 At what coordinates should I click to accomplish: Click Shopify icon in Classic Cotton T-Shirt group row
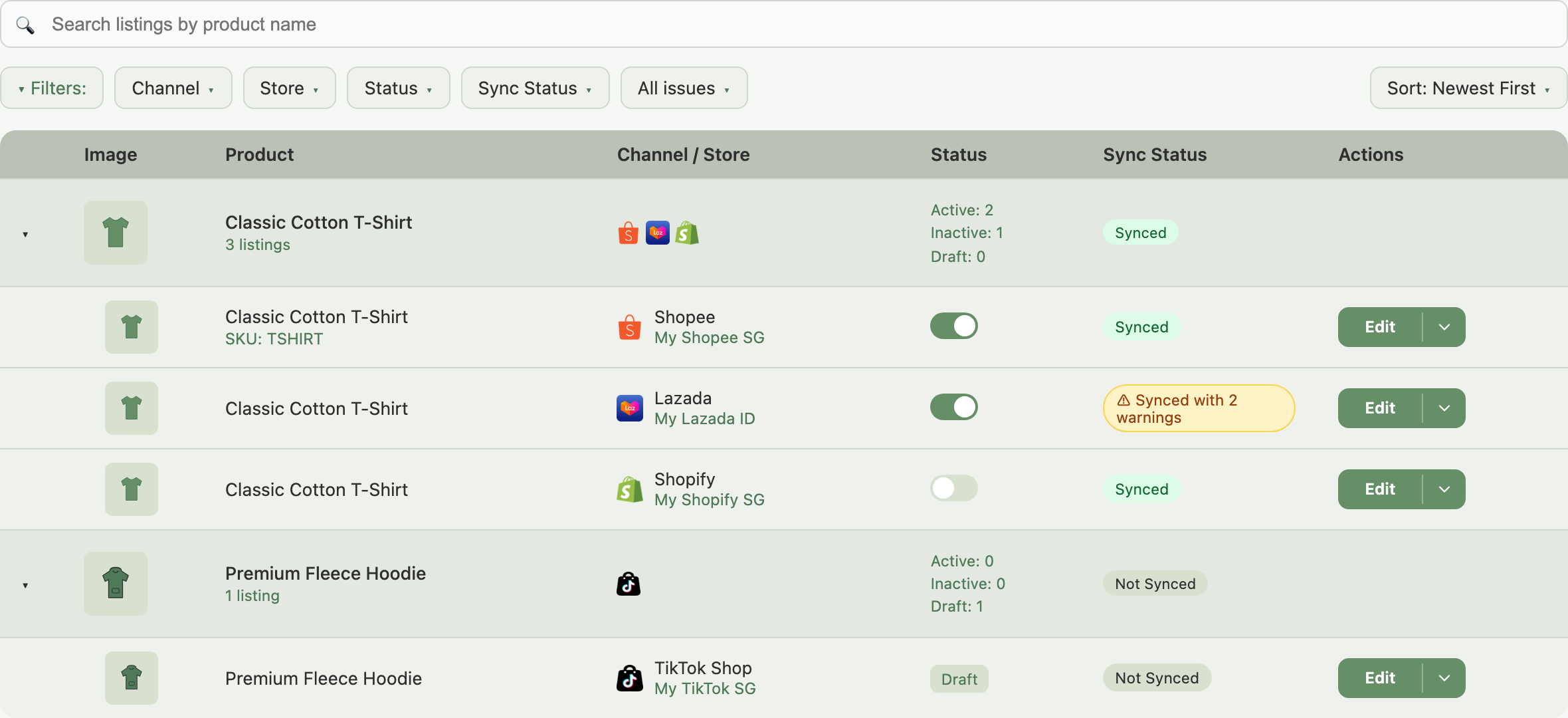[687, 233]
